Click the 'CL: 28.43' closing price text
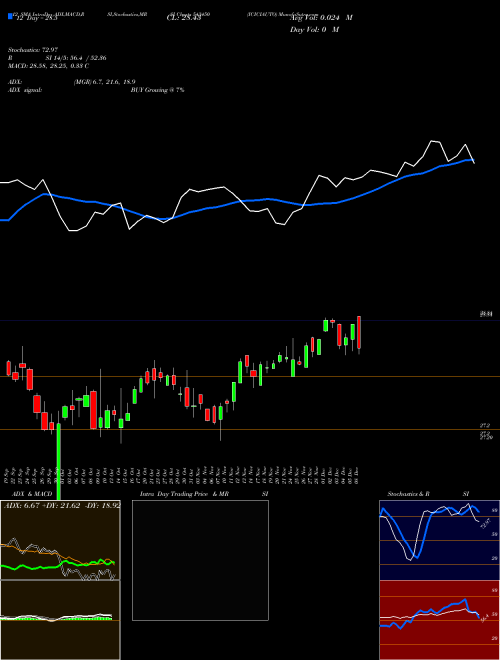The image size is (500, 660). [x=184, y=18]
